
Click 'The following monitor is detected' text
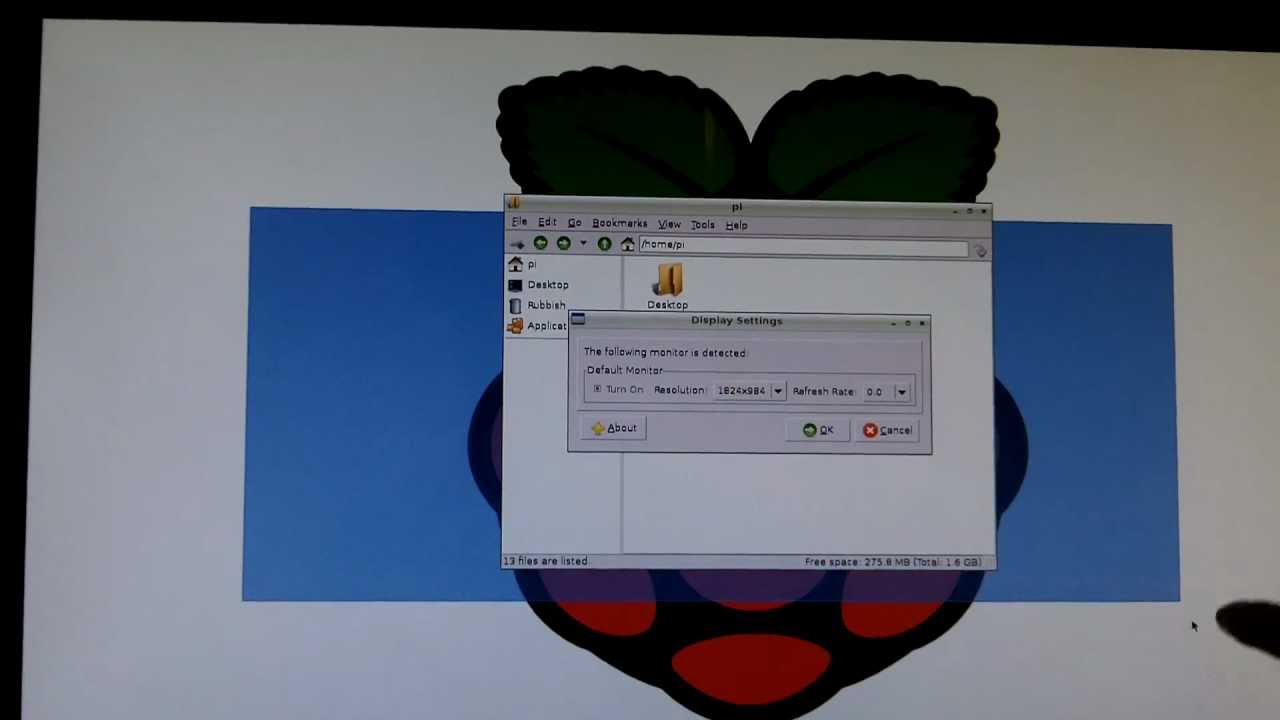click(x=665, y=352)
